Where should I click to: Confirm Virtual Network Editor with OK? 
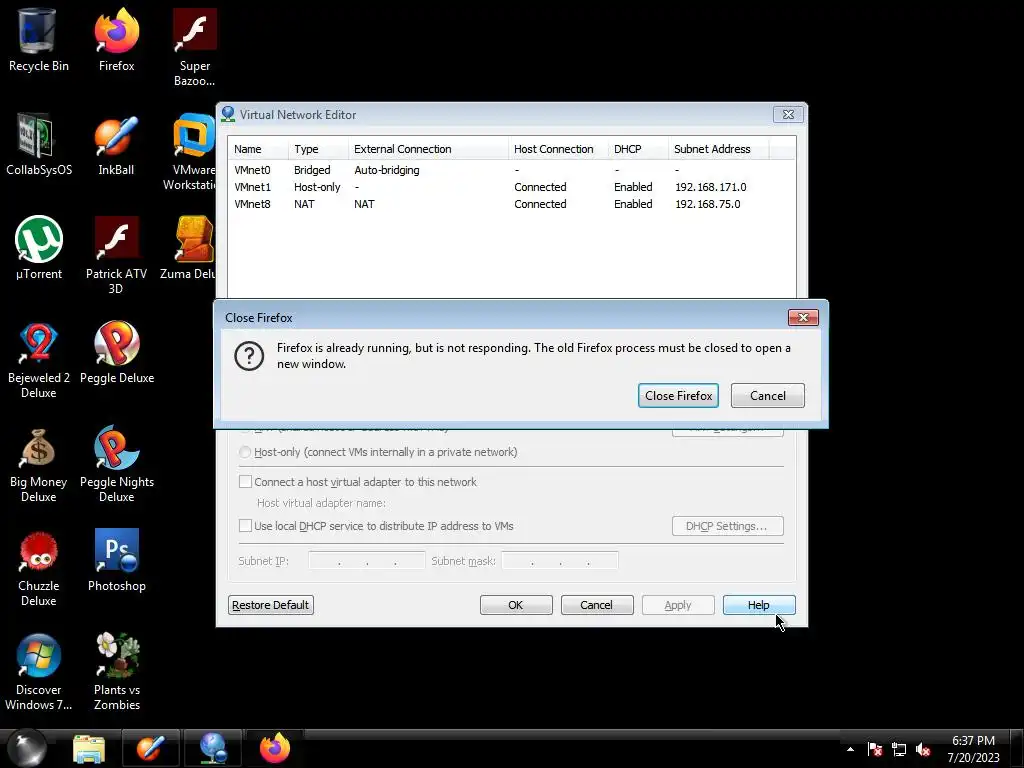[516, 605]
